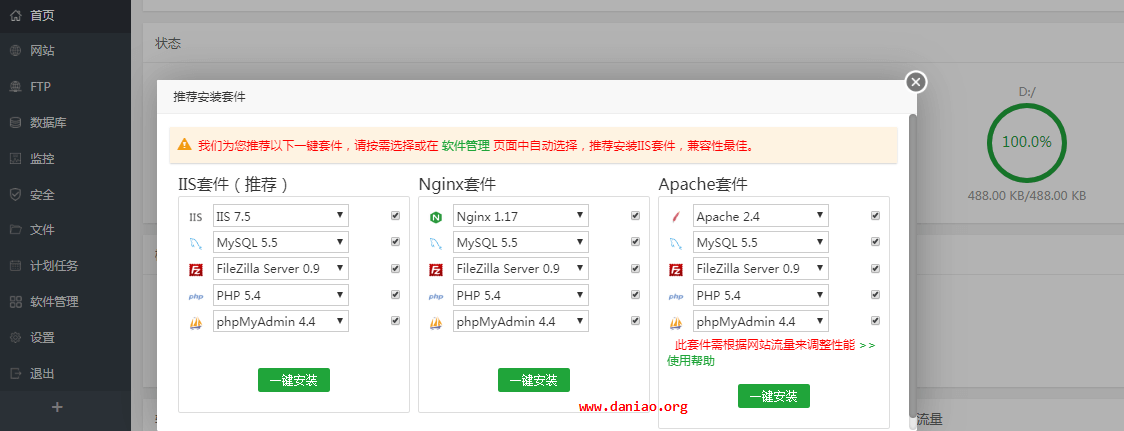Open MySQL 5.5 dropdown in IIS套件
1124x431 pixels.
(281, 242)
